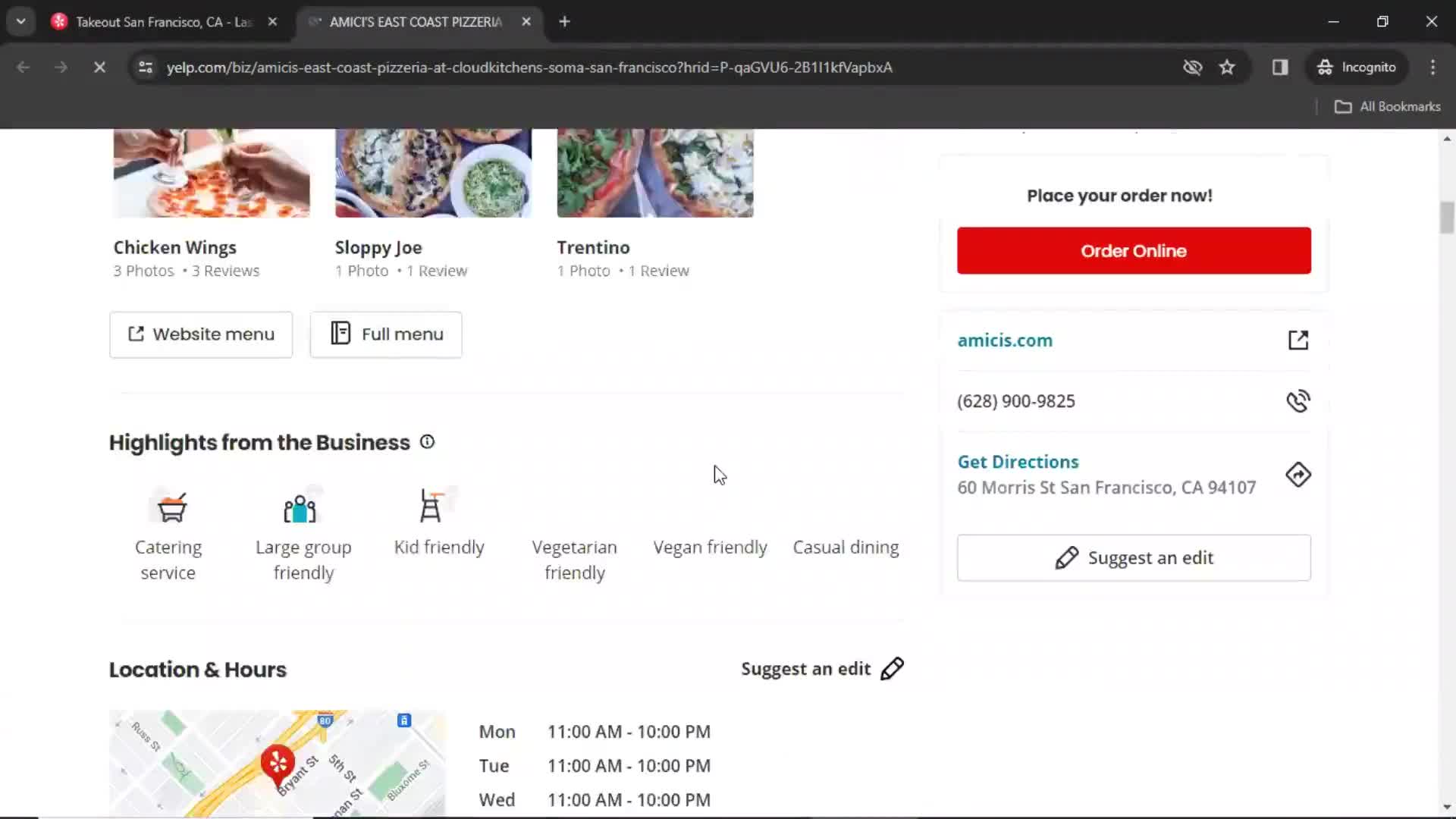Click the phone call icon
Viewport: 1456px width, 819px height.
pos(1298,401)
